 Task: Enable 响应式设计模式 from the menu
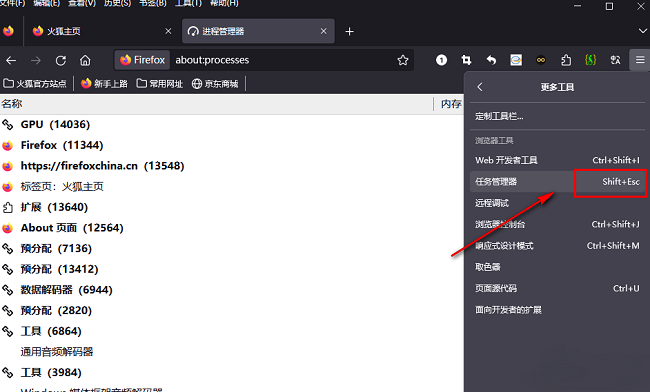click(557, 246)
